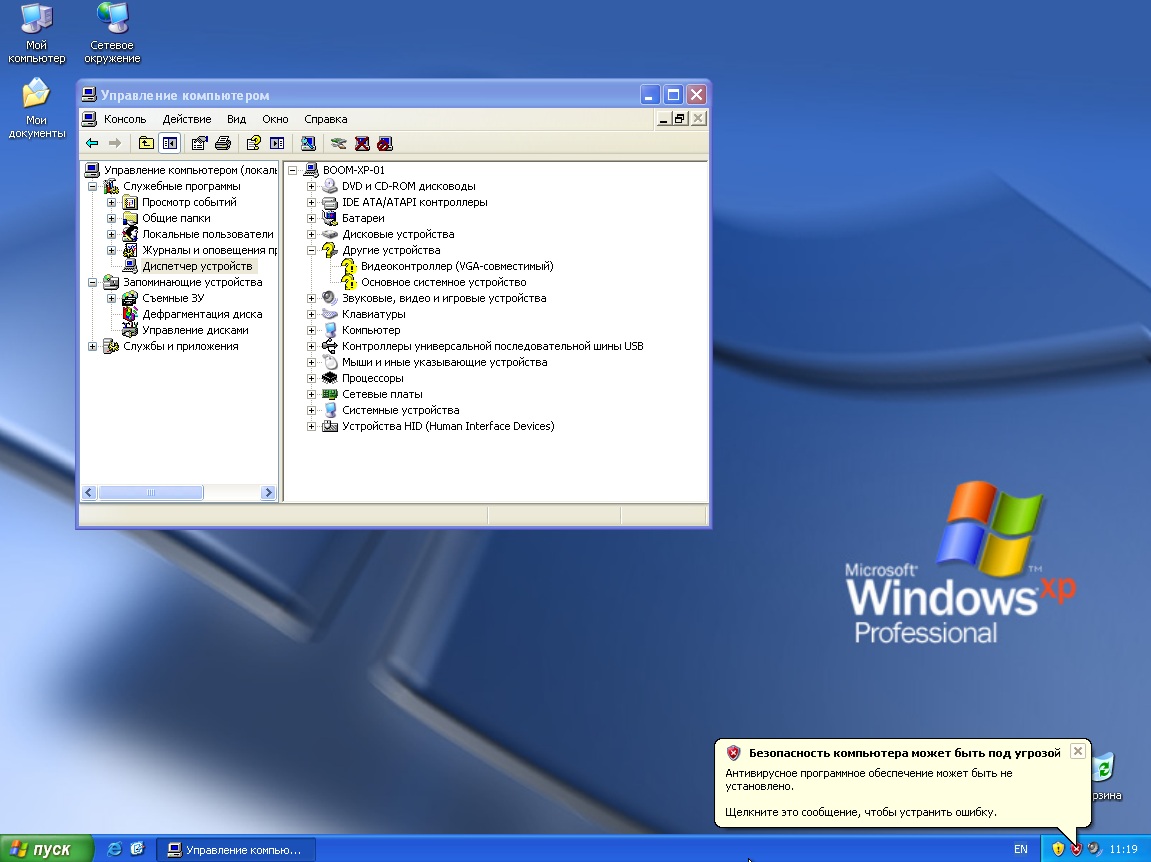Select Видеоконтроллер (VGA-совместимый) device

456,266
